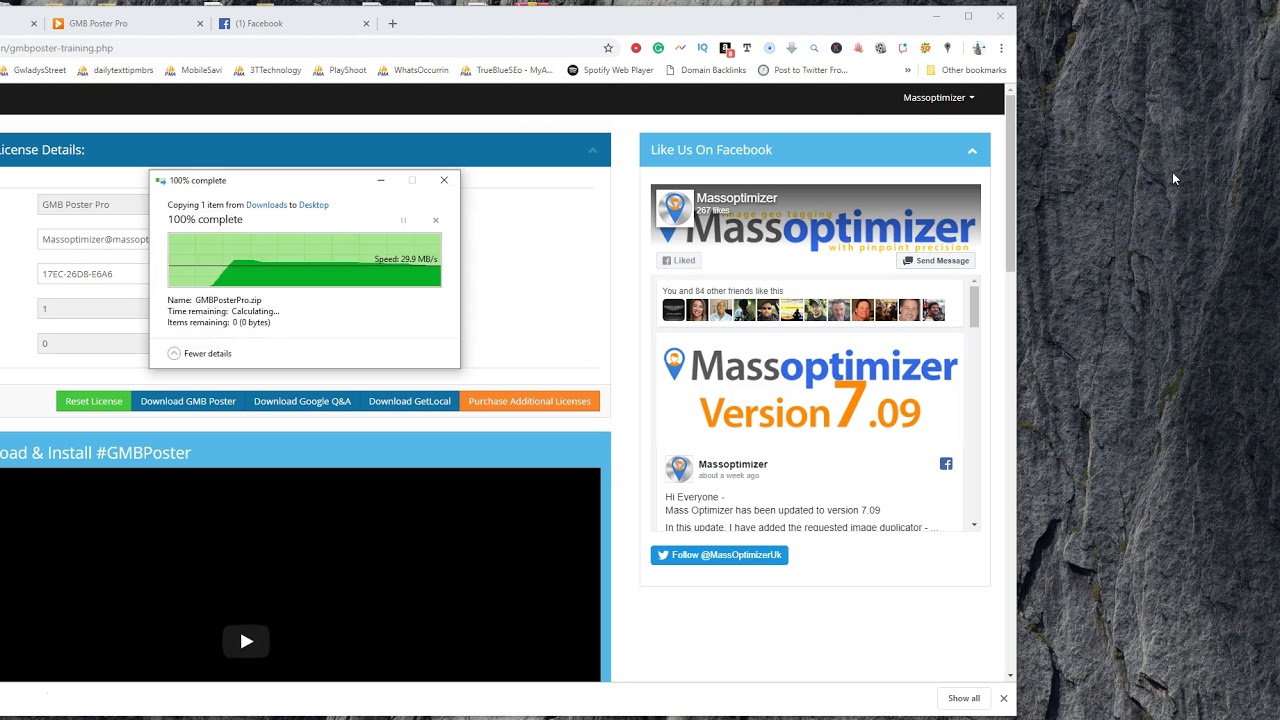Open the Domain Backlinks bookmark
The height and width of the screenshot is (720, 1280).
(x=706, y=70)
